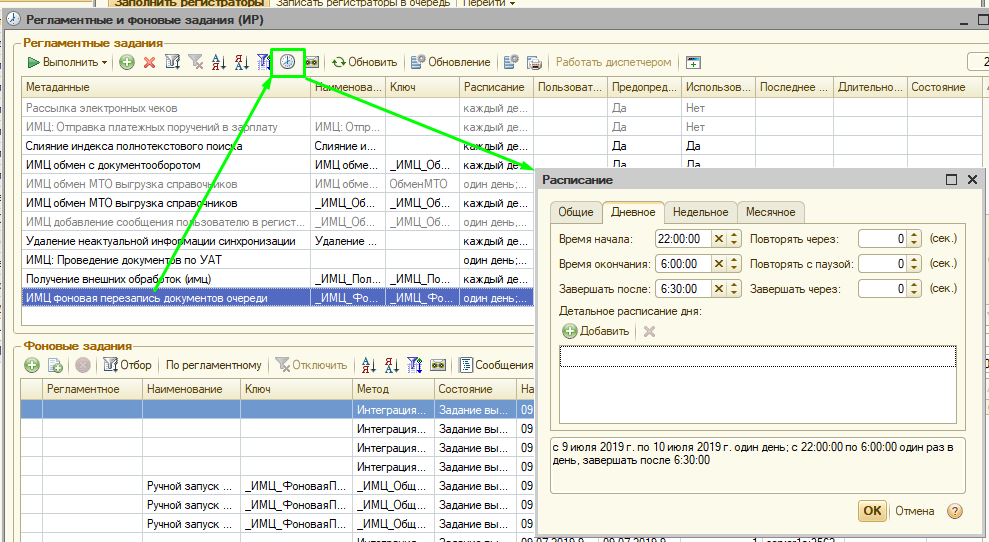Open the Общие tab

click(x=575, y=212)
